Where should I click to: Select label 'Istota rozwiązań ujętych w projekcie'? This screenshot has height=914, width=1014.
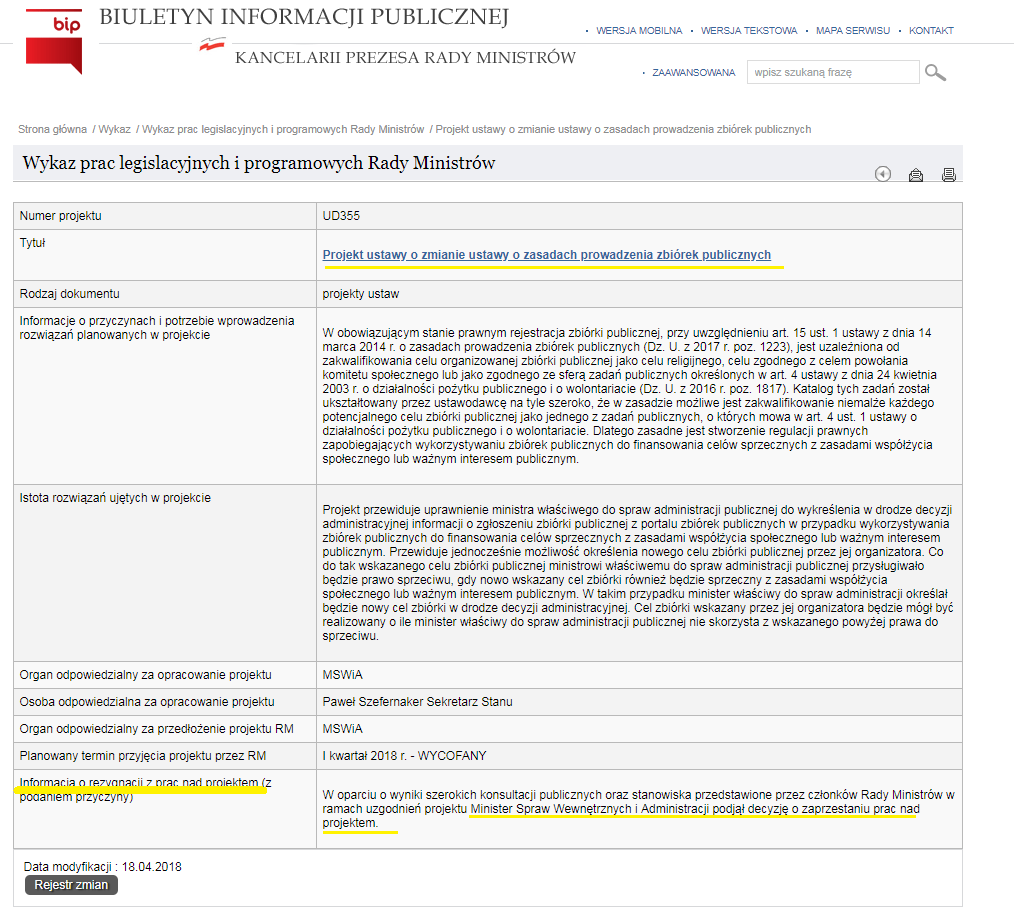click(x=115, y=498)
